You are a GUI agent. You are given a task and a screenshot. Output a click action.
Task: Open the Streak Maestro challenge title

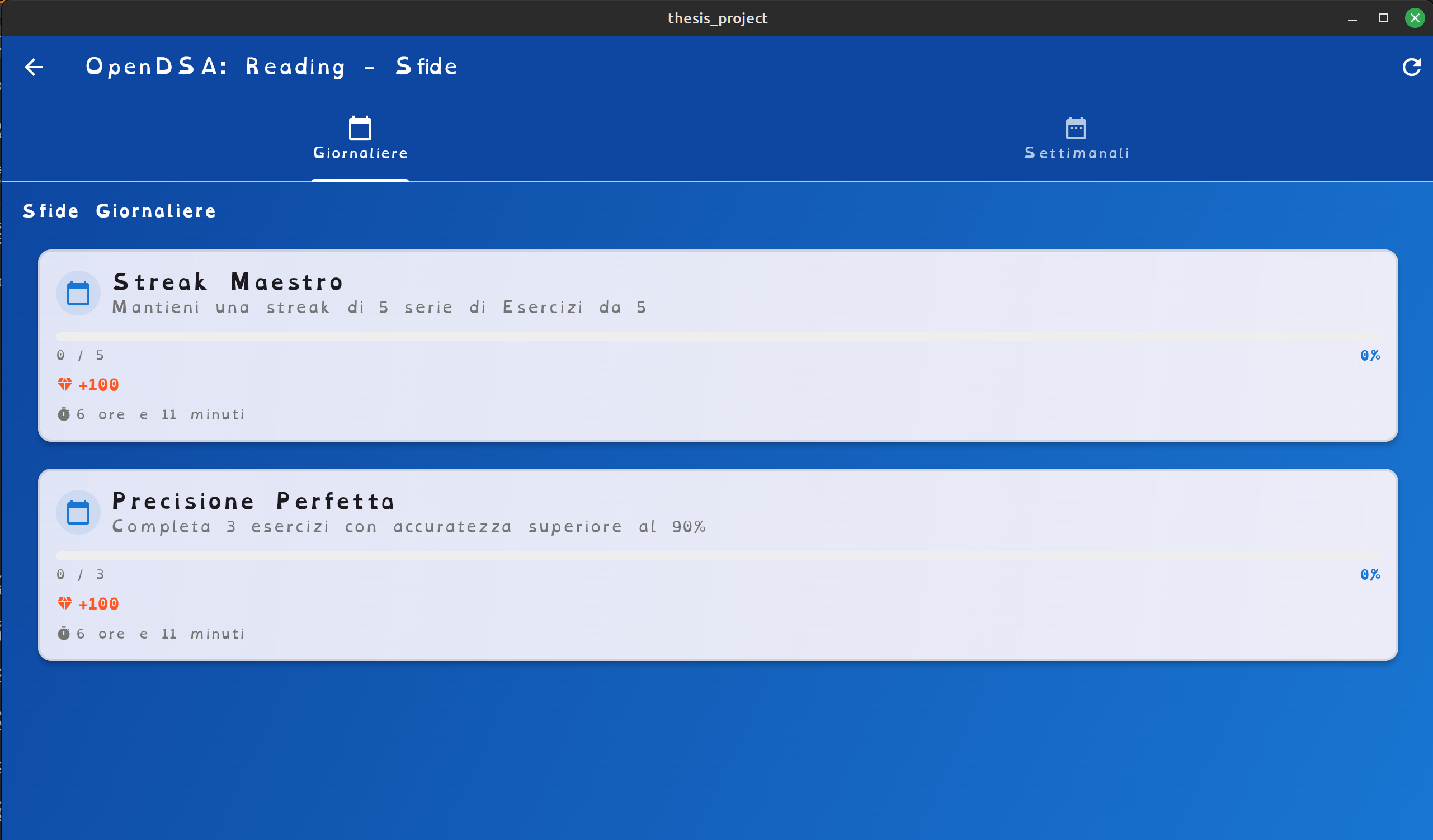tap(228, 282)
